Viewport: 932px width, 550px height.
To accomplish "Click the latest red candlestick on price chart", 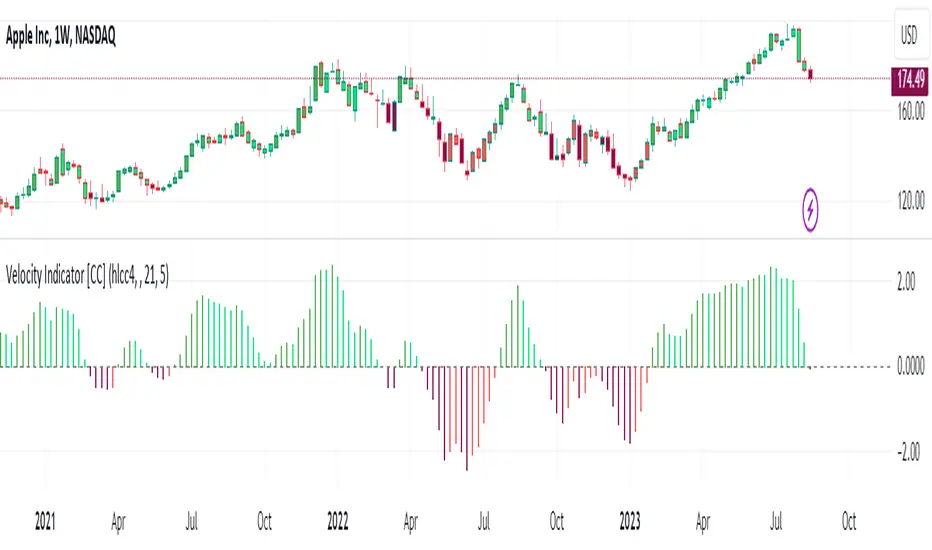I will pyautogui.click(x=810, y=73).
